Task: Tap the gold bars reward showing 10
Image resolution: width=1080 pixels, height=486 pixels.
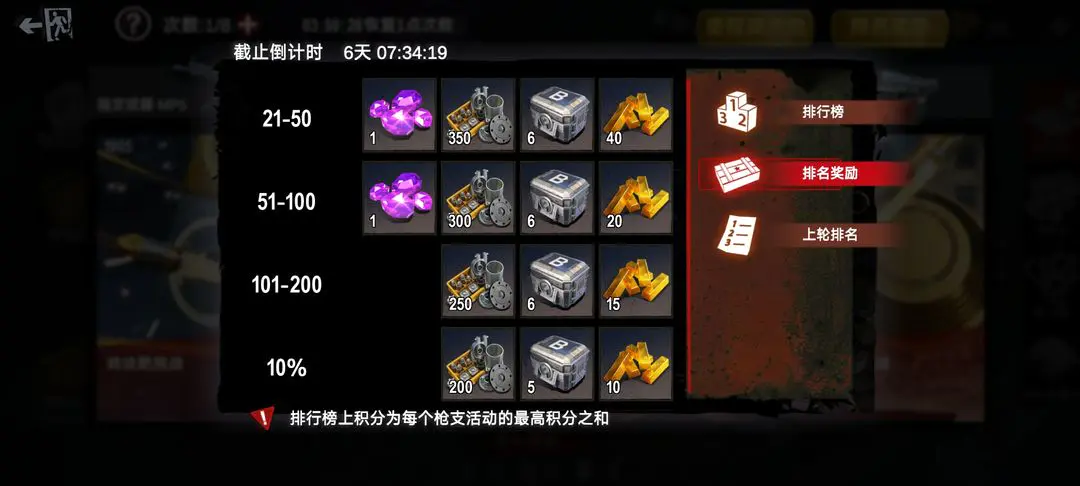Action: click(x=636, y=363)
